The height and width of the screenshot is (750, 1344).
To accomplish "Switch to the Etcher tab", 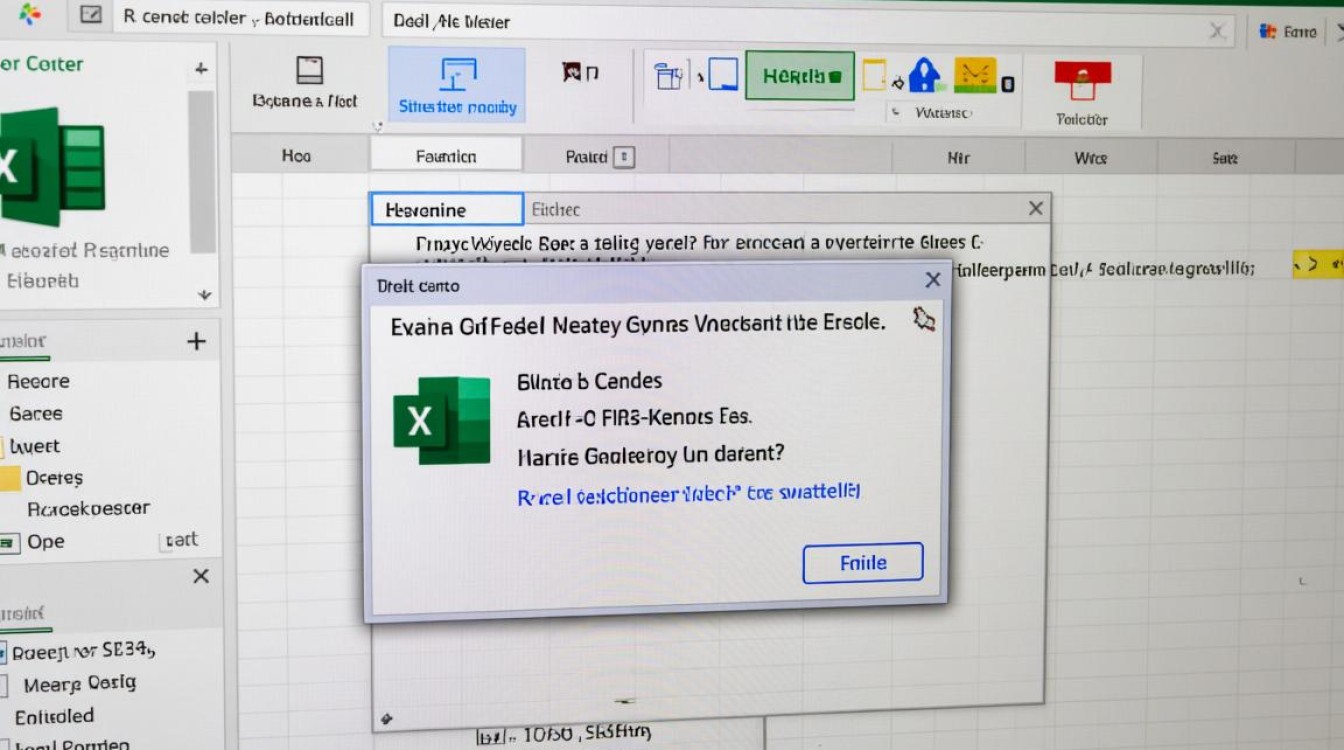I will point(556,210).
